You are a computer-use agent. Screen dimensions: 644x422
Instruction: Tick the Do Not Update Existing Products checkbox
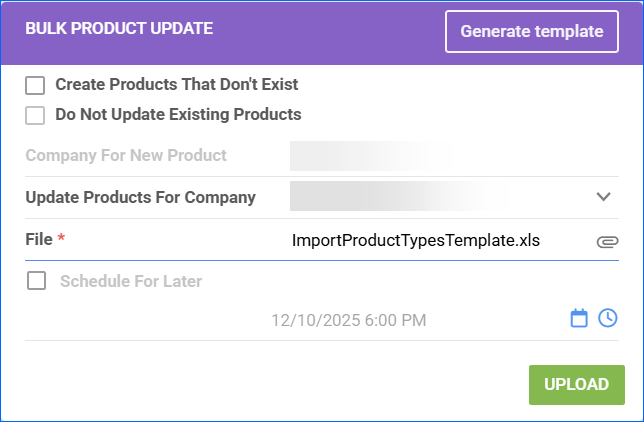(36, 114)
